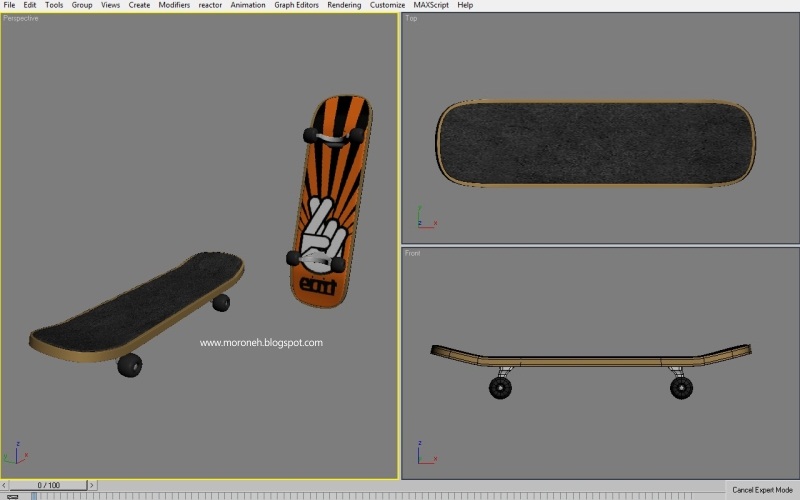Select the skateboard left wheel in Front view
The image size is (800, 500).
[x=501, y=388]
